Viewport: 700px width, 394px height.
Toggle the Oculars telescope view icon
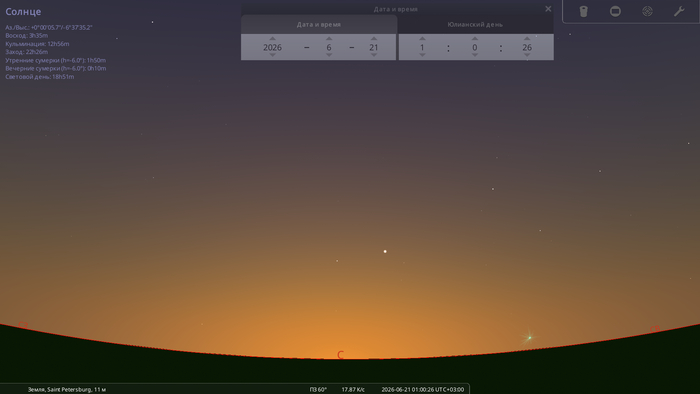[583, 11]
